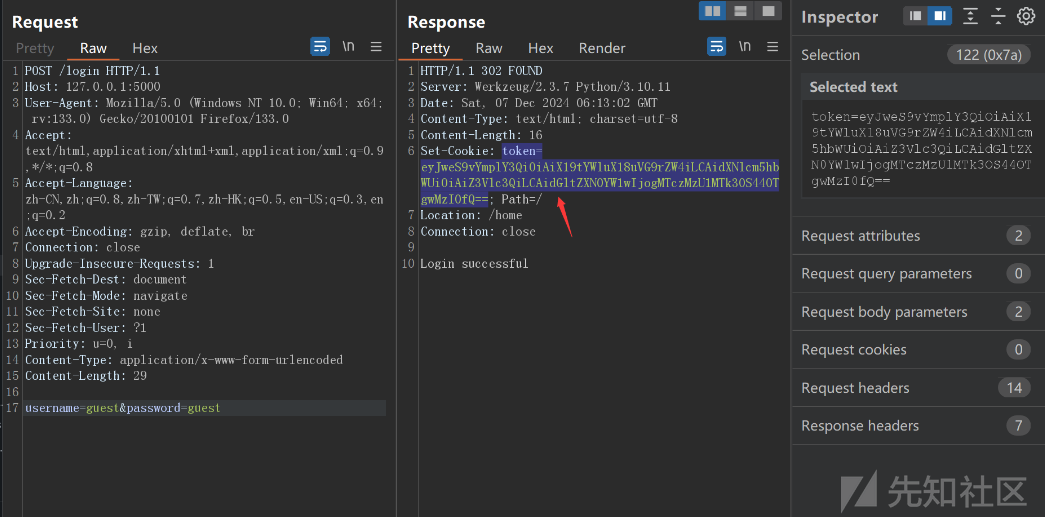
Task: Switch to combined tabbed layout view
Action: [x=767, y=11]
